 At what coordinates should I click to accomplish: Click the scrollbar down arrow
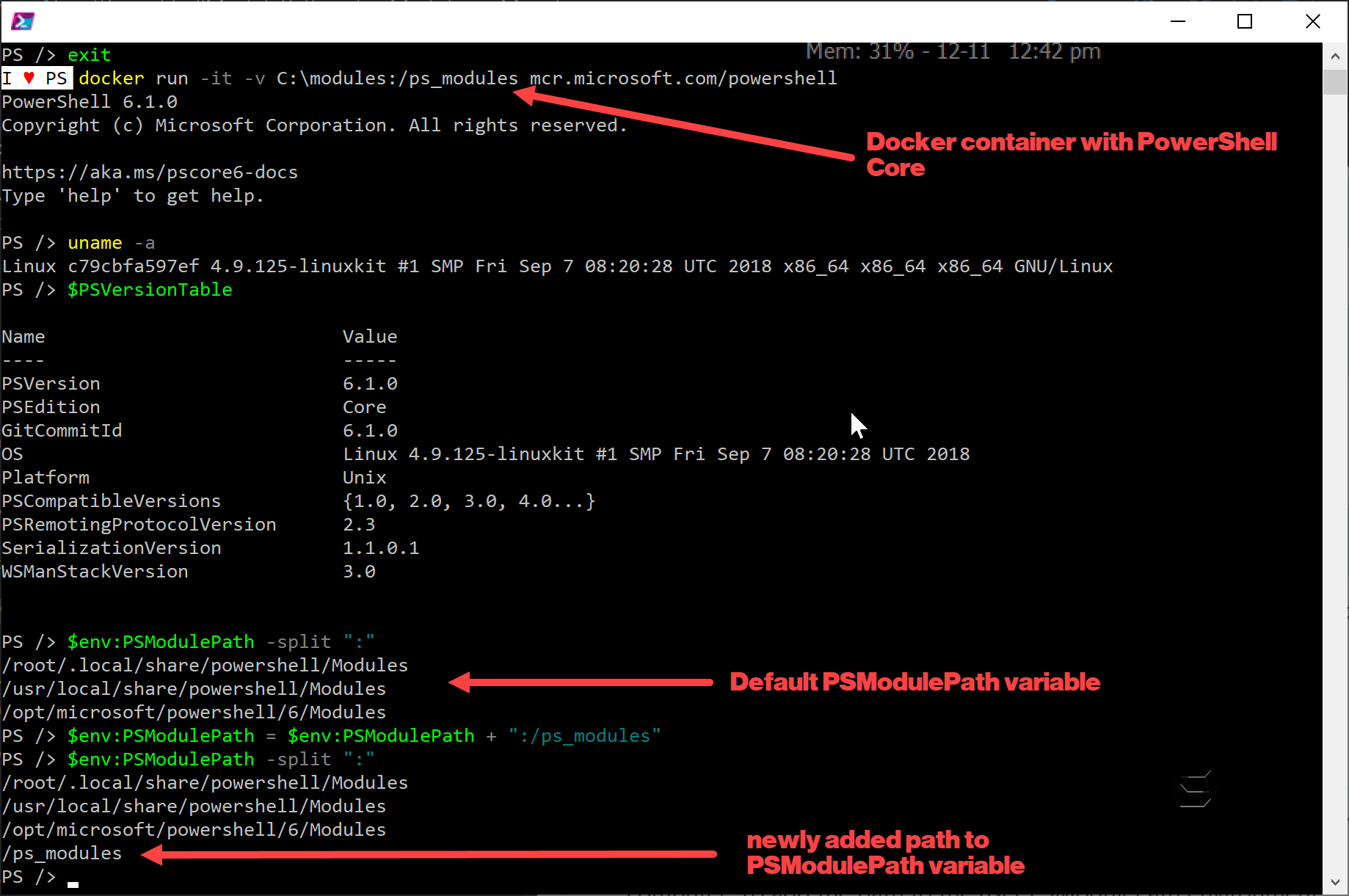click(1334, 883)
